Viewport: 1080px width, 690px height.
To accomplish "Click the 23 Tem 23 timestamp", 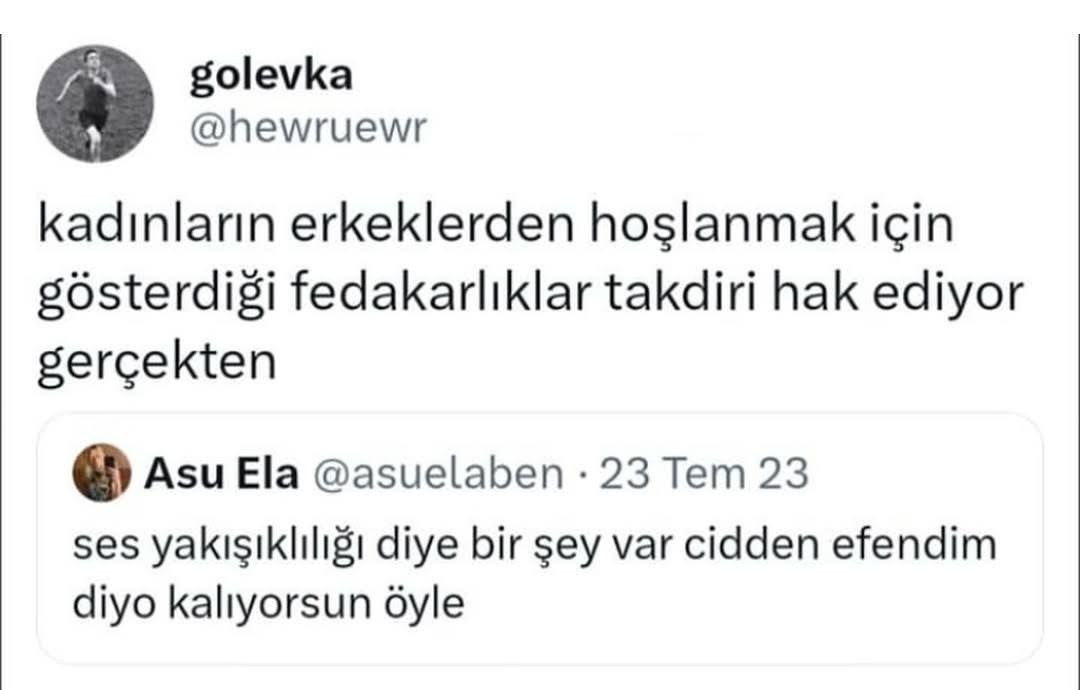I will click(704, 474).
